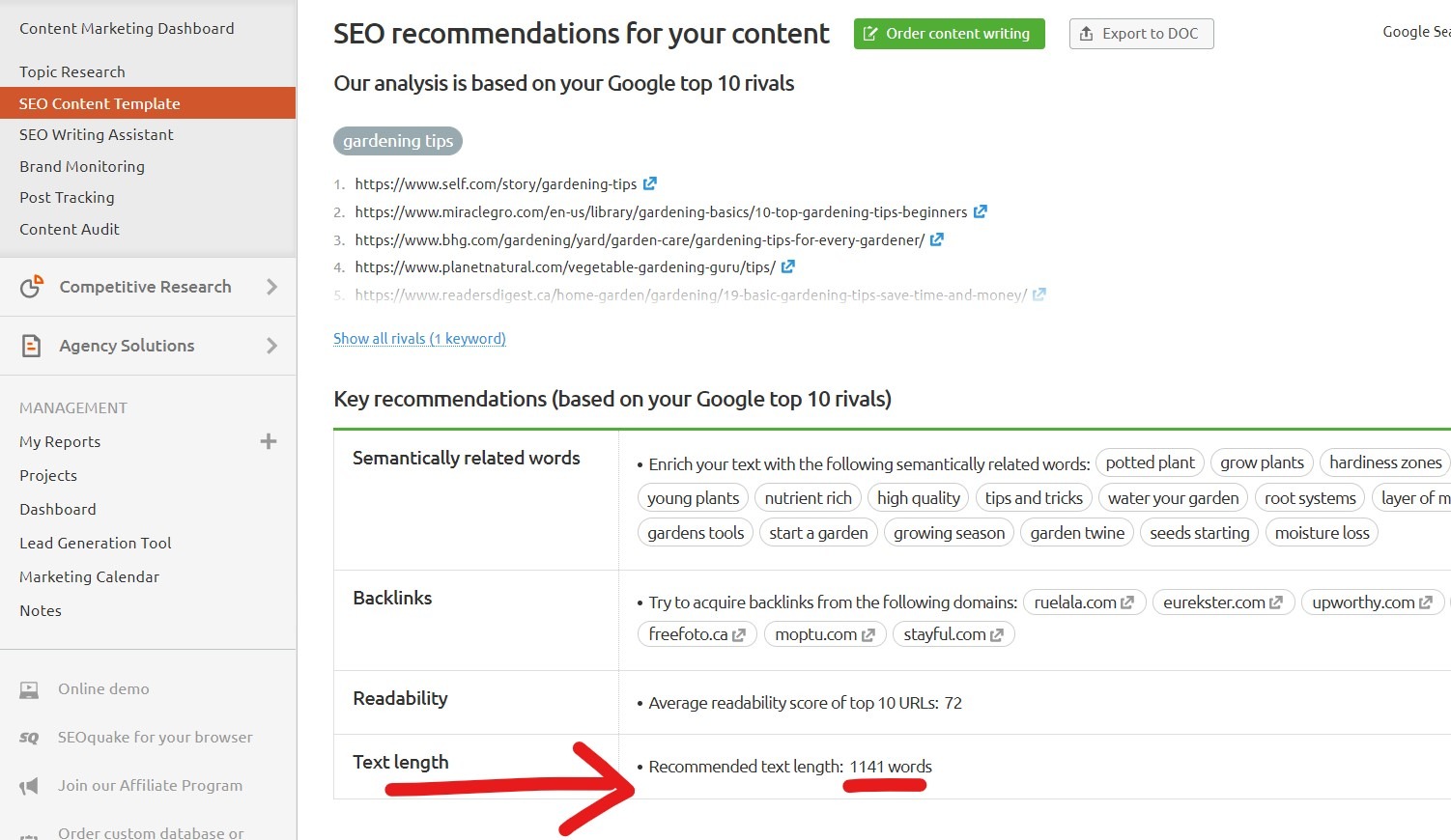Open external link icon for self.com URL
The width and height of the screenshot is (1451, 840).
click(x=650, y=183)
